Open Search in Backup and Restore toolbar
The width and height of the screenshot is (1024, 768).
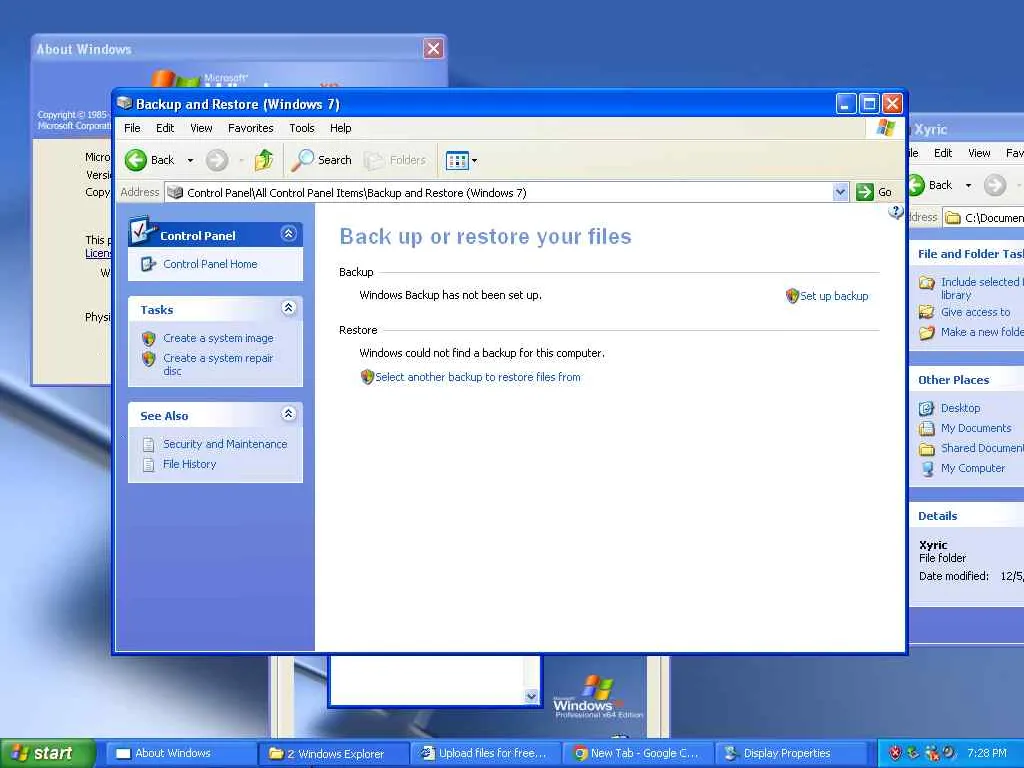[x=321, y=160]
